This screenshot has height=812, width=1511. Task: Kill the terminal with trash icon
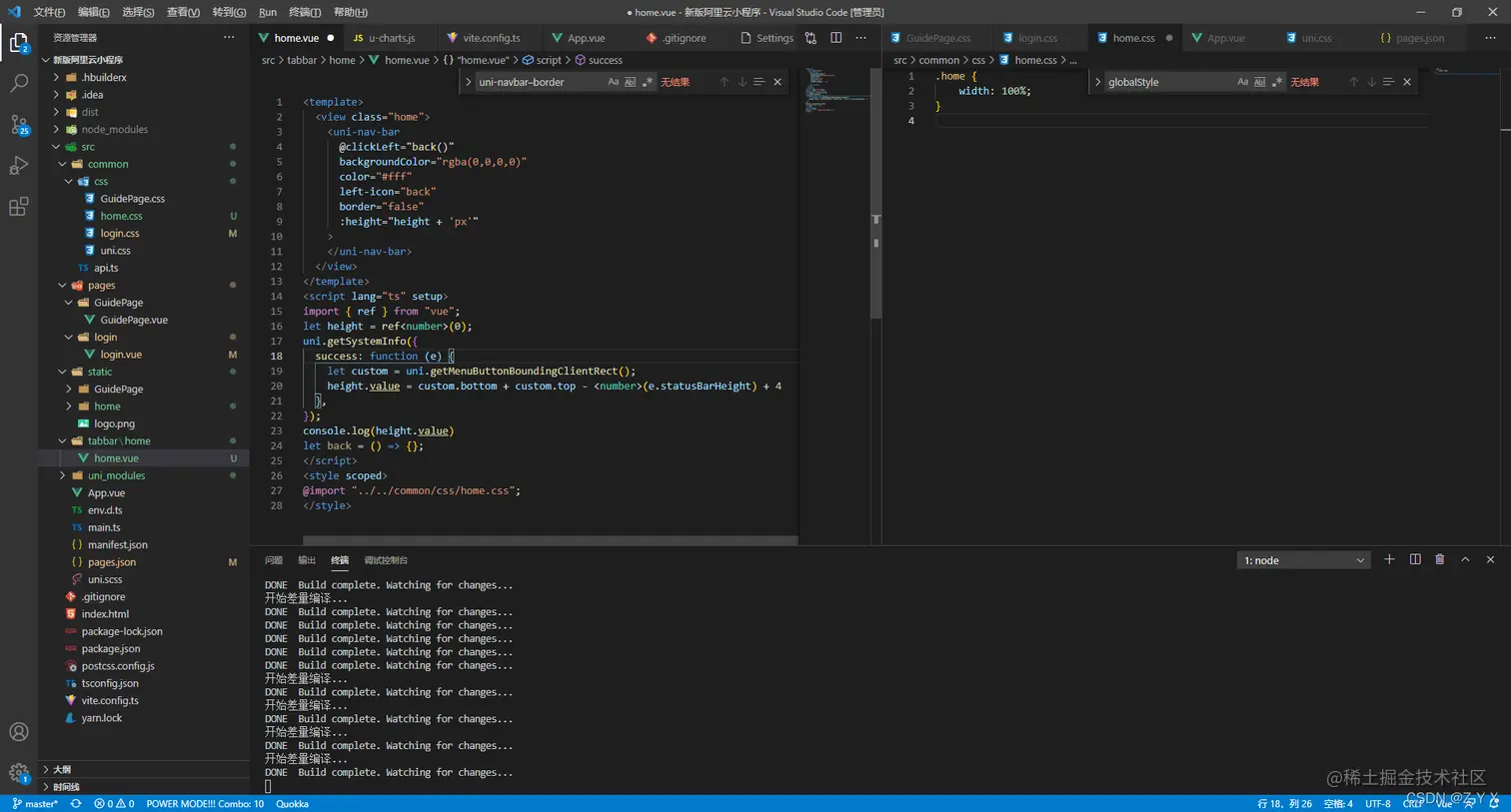point(1440,559)
